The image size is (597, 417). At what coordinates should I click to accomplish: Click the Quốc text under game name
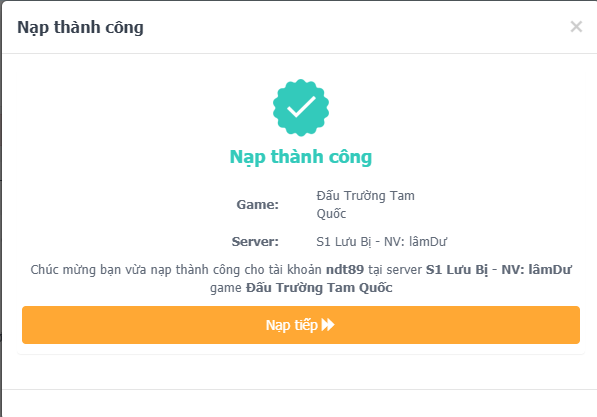pyautogui.click(x=331, y=214)
